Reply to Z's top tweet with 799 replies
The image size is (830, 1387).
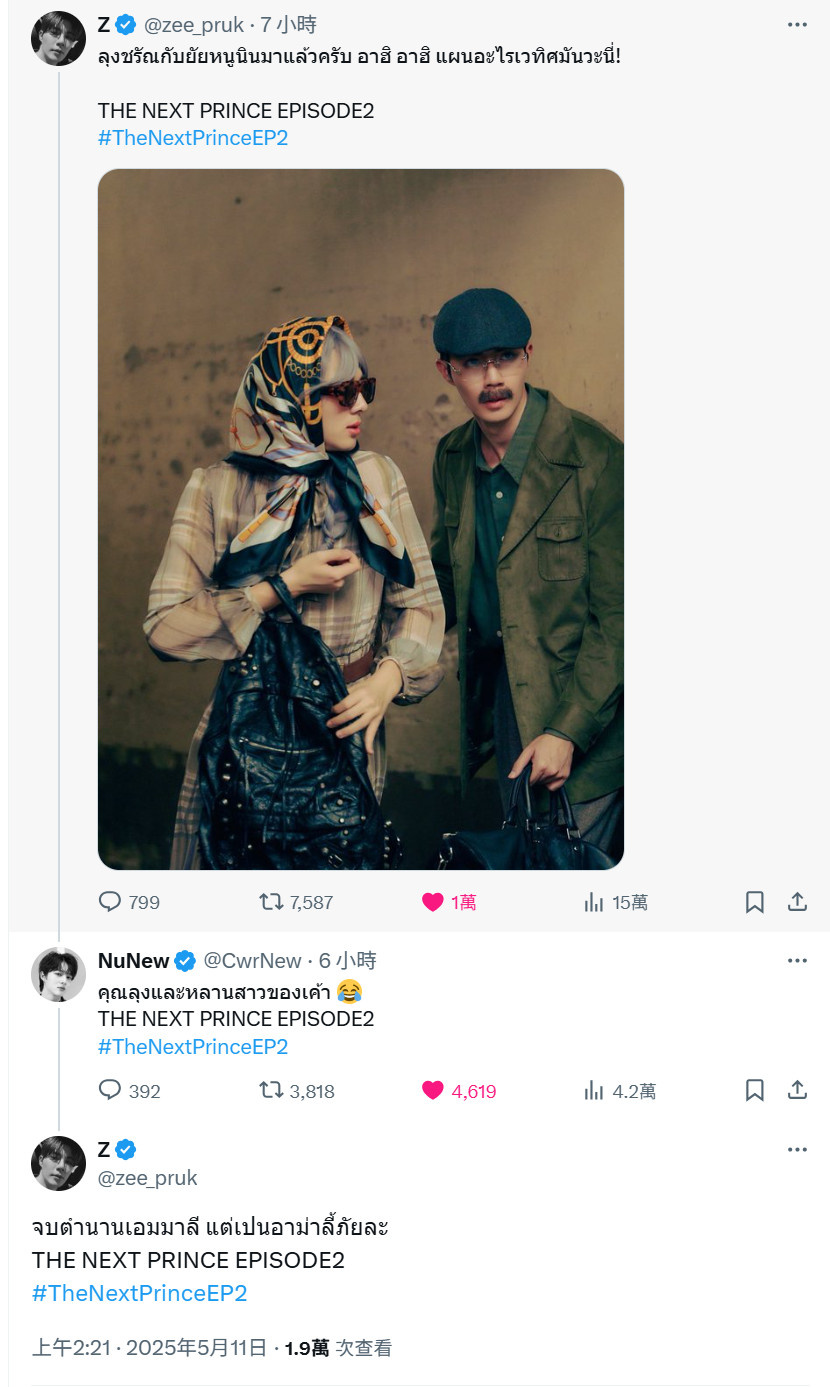[129, 902]
